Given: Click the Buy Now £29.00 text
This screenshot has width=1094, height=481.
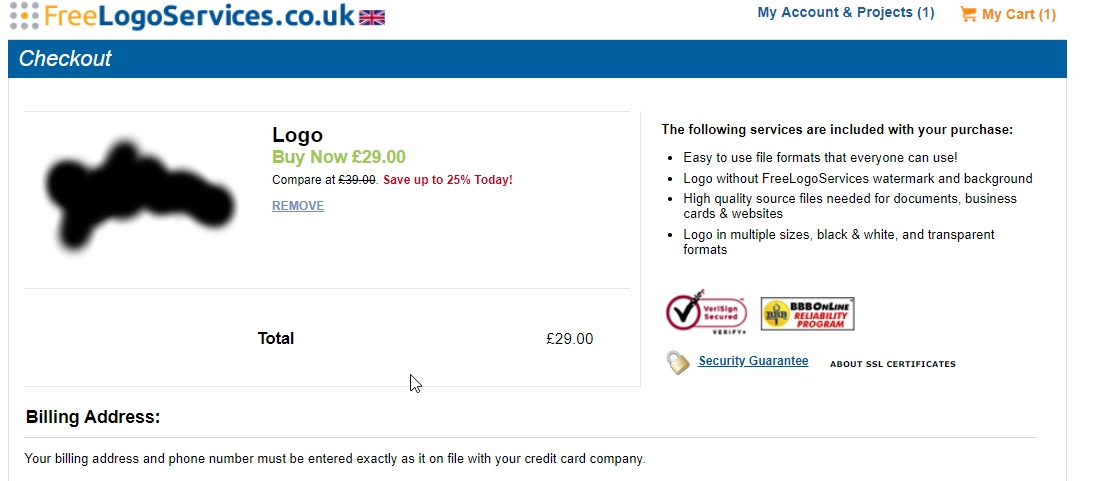Looking at the screenshot, I should [339, 157].
